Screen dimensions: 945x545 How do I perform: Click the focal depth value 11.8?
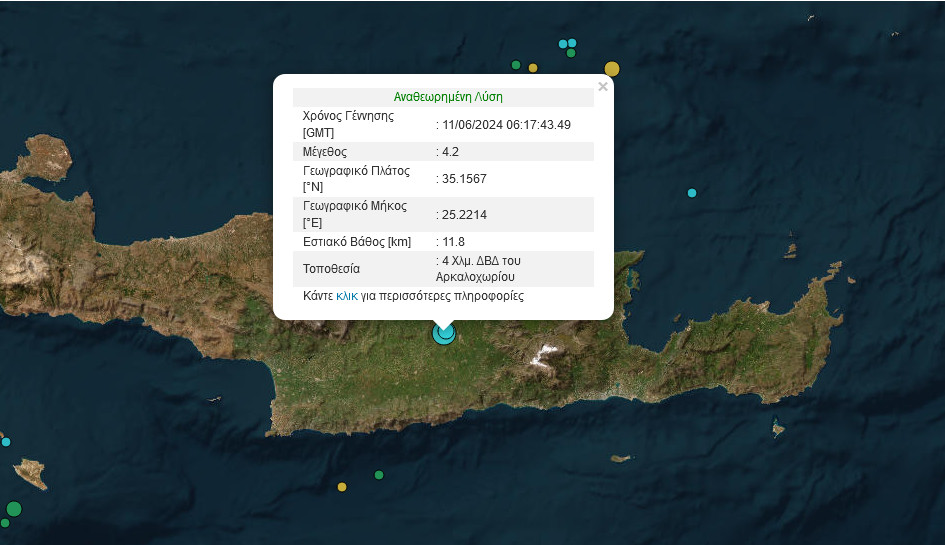point(453,242)
